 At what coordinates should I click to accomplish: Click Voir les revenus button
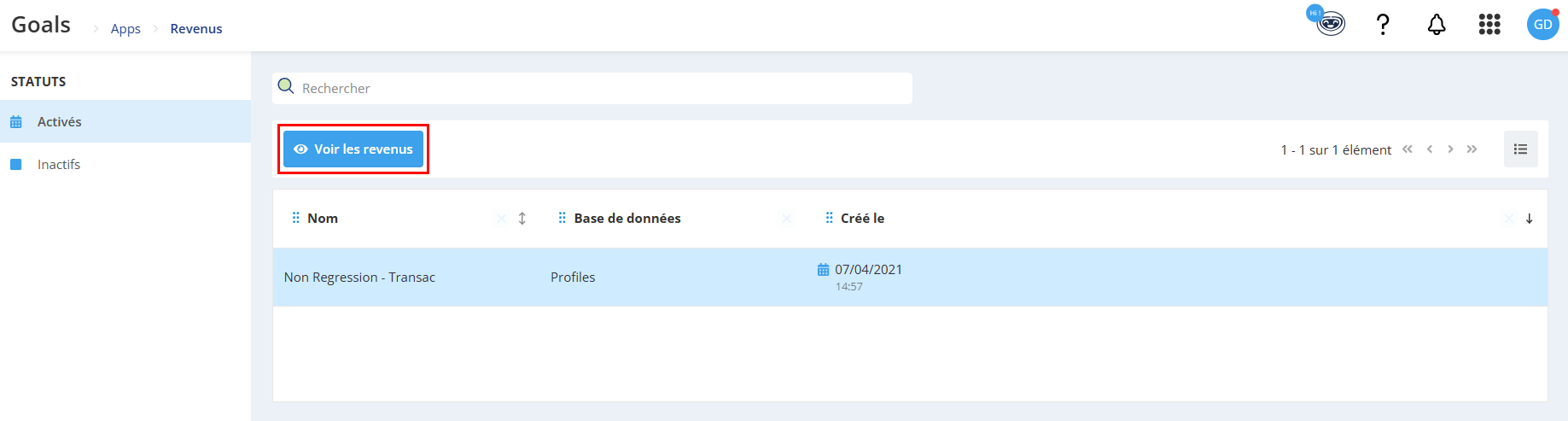(353, 149)
